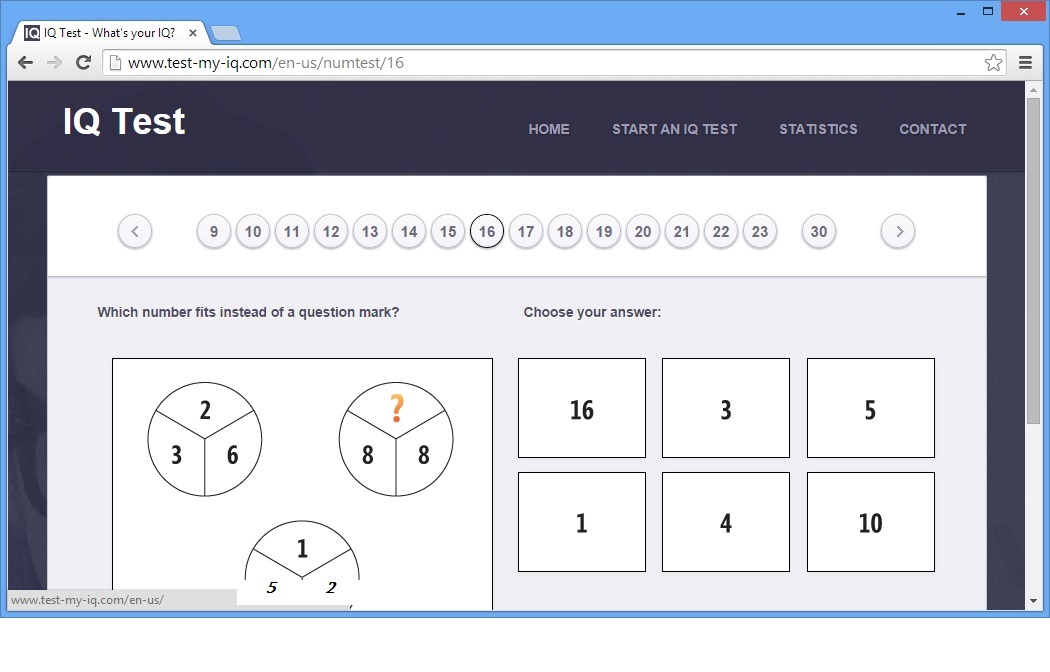Bookmark this page with the star icon

coord(993,63)
